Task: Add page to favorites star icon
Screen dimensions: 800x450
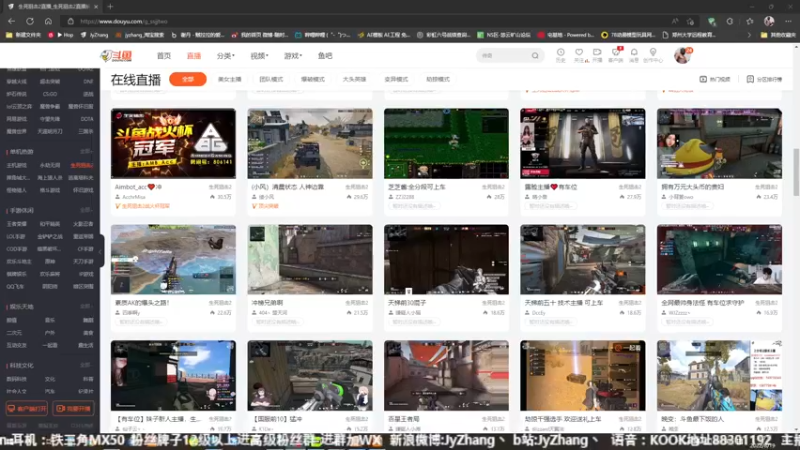Action: (690, 21)
